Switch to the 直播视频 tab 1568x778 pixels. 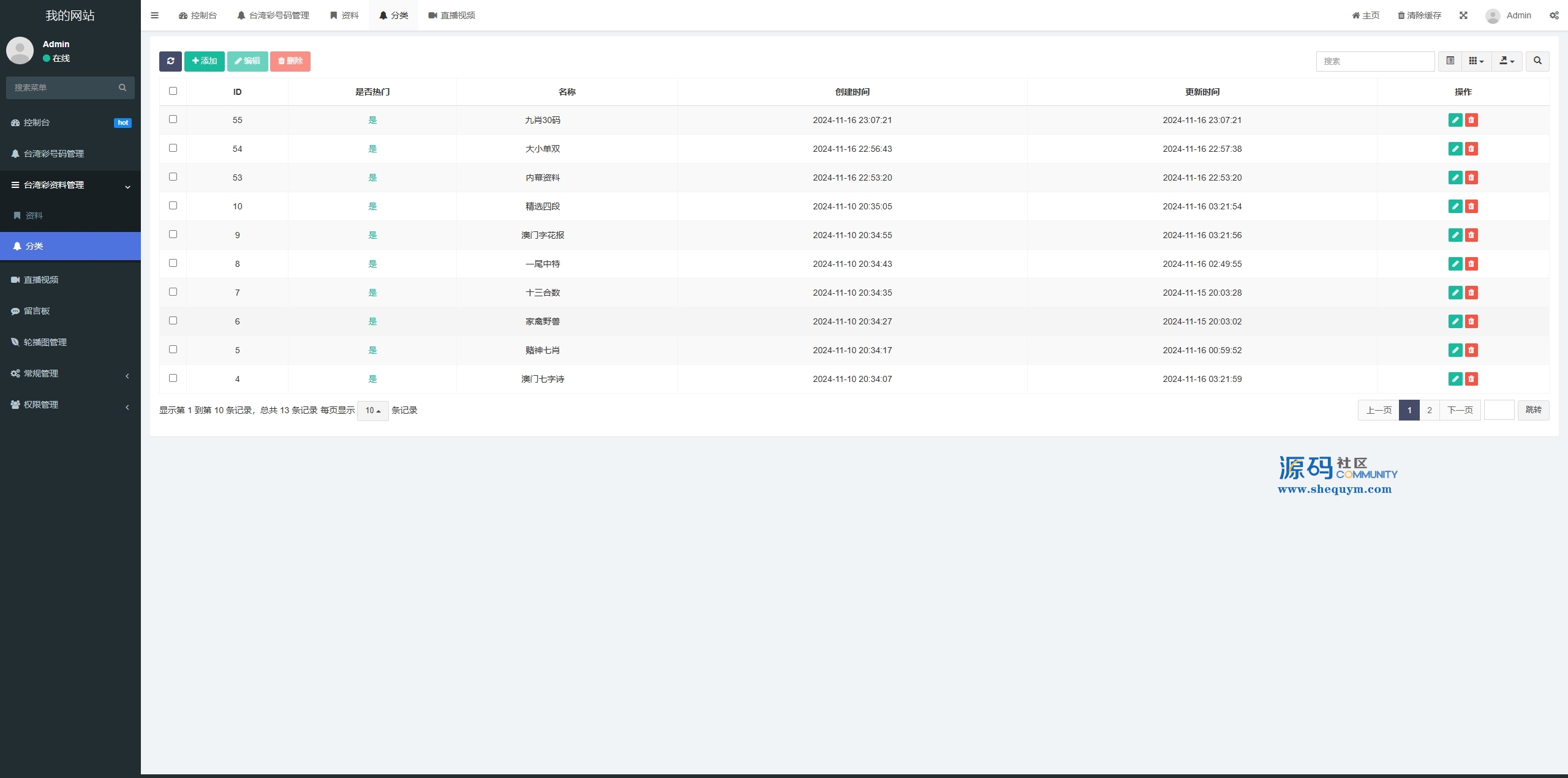pos(452,15)
